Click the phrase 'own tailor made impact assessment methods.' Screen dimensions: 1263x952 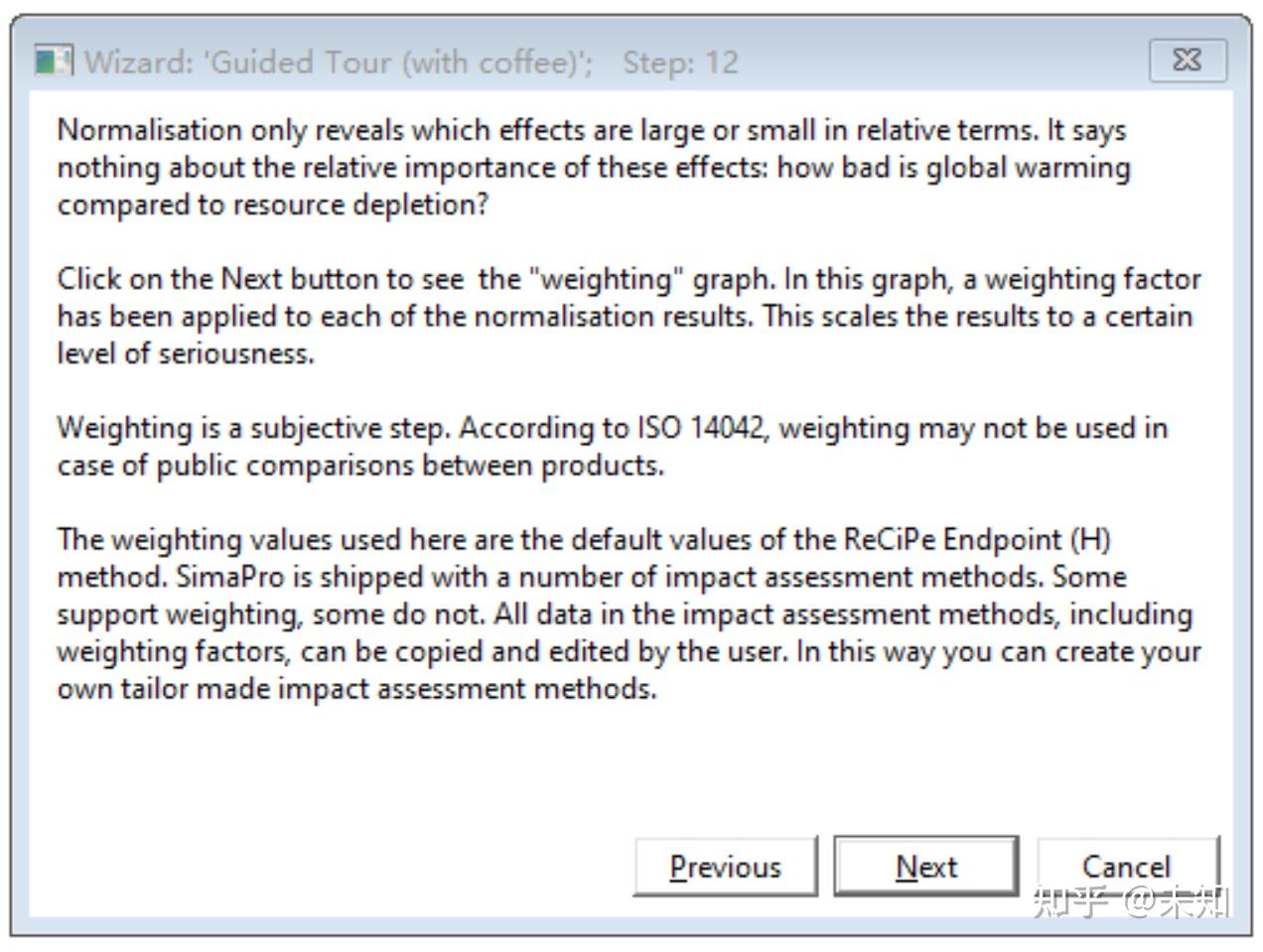pyautogui.click(x=356, y=688)
